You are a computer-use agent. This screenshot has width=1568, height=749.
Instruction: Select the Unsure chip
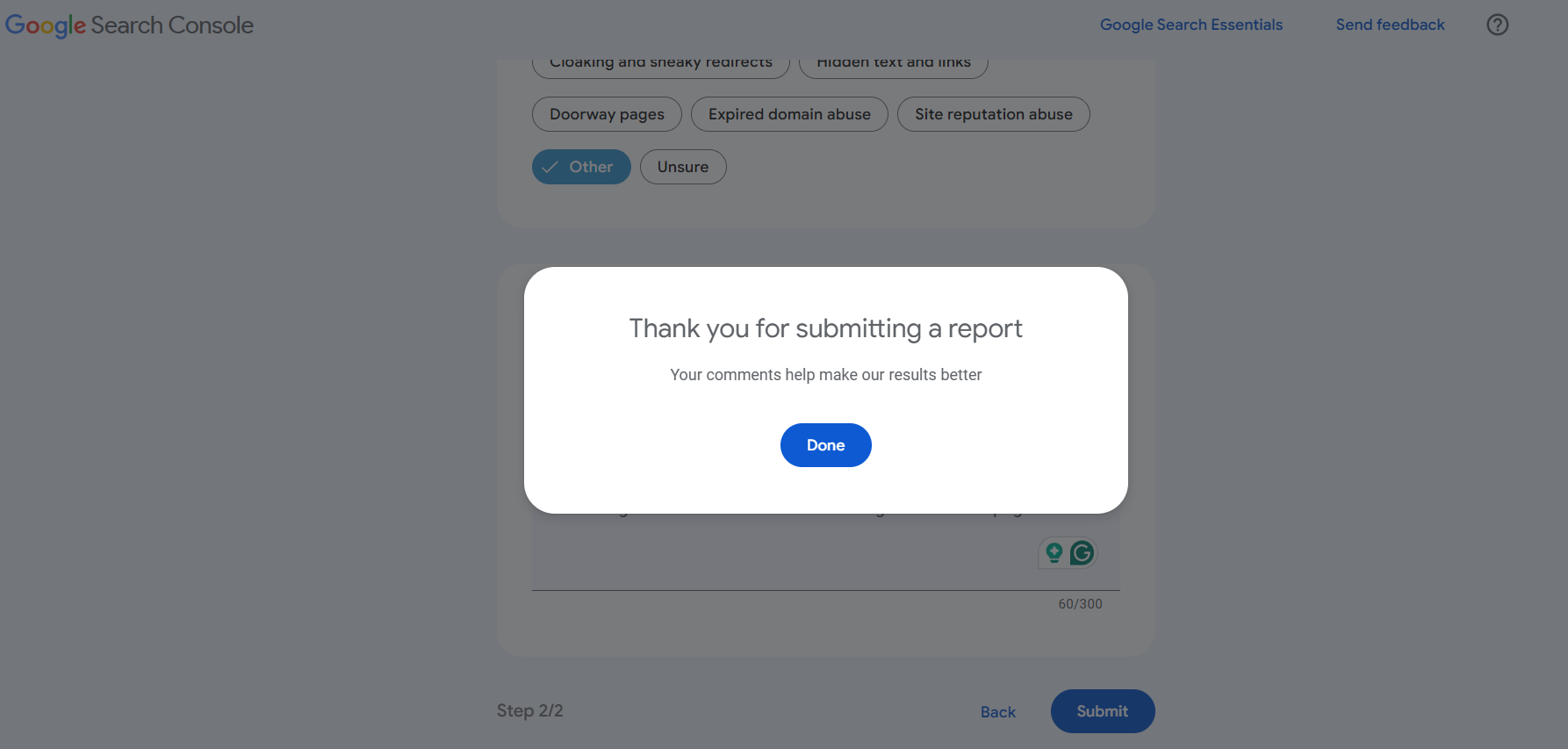tap(683, 167)
